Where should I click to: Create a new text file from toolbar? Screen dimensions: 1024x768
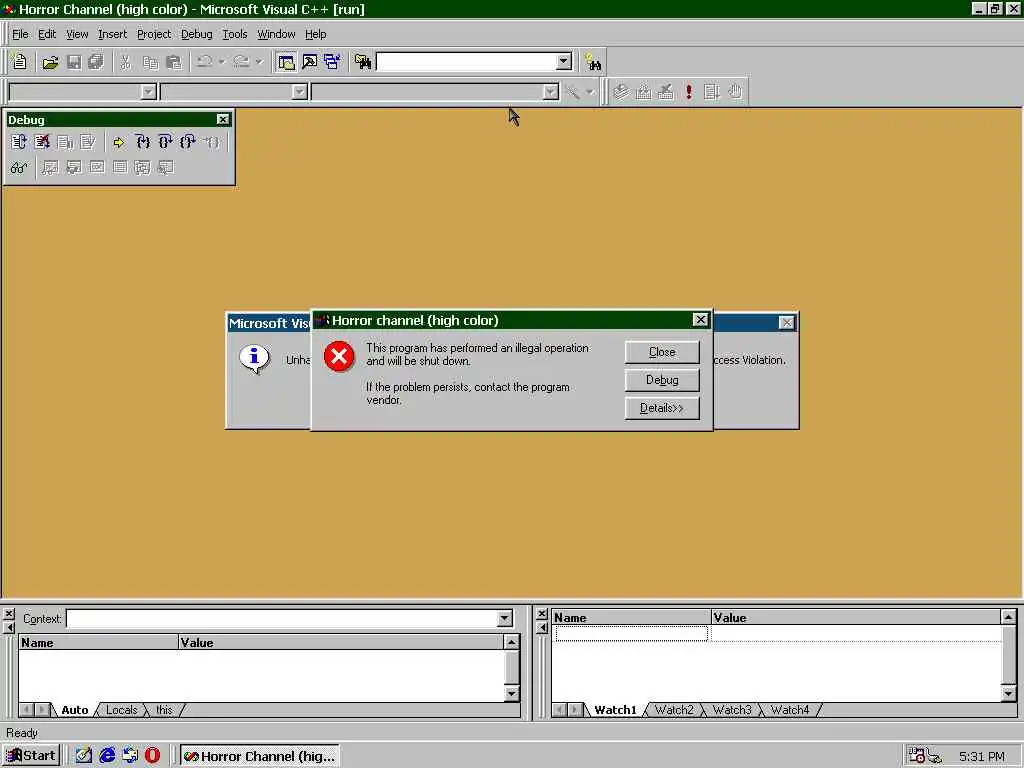pyautogui.click(x=20, y=62)
